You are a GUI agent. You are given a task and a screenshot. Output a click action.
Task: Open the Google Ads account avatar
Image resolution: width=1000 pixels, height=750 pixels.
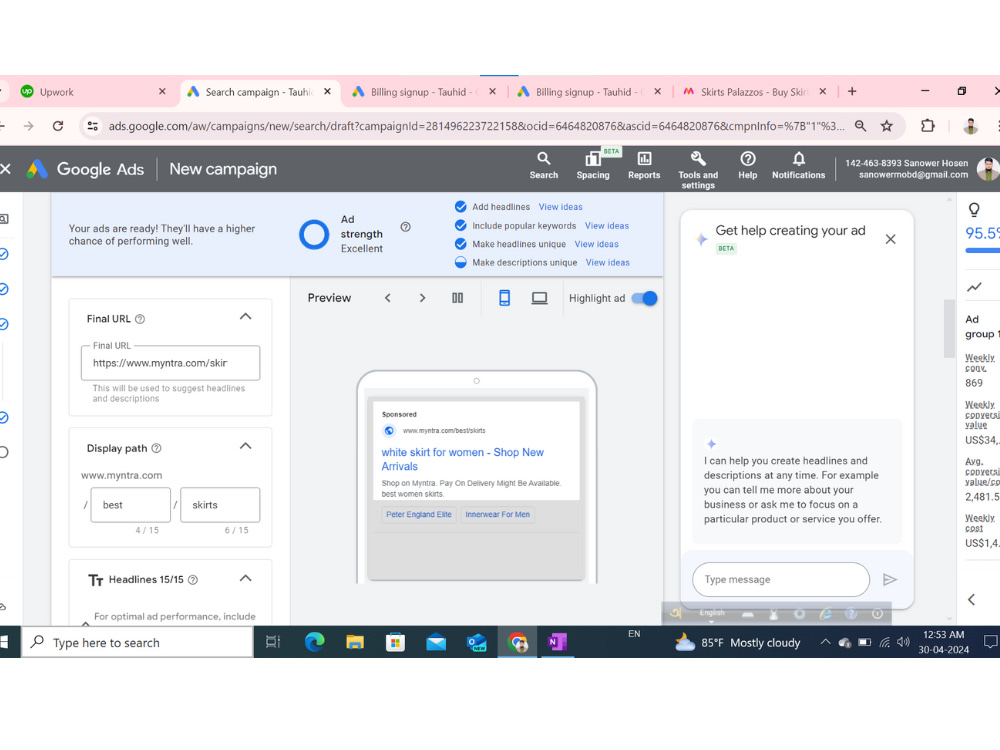pyautogui.click(x=988, y=169)
